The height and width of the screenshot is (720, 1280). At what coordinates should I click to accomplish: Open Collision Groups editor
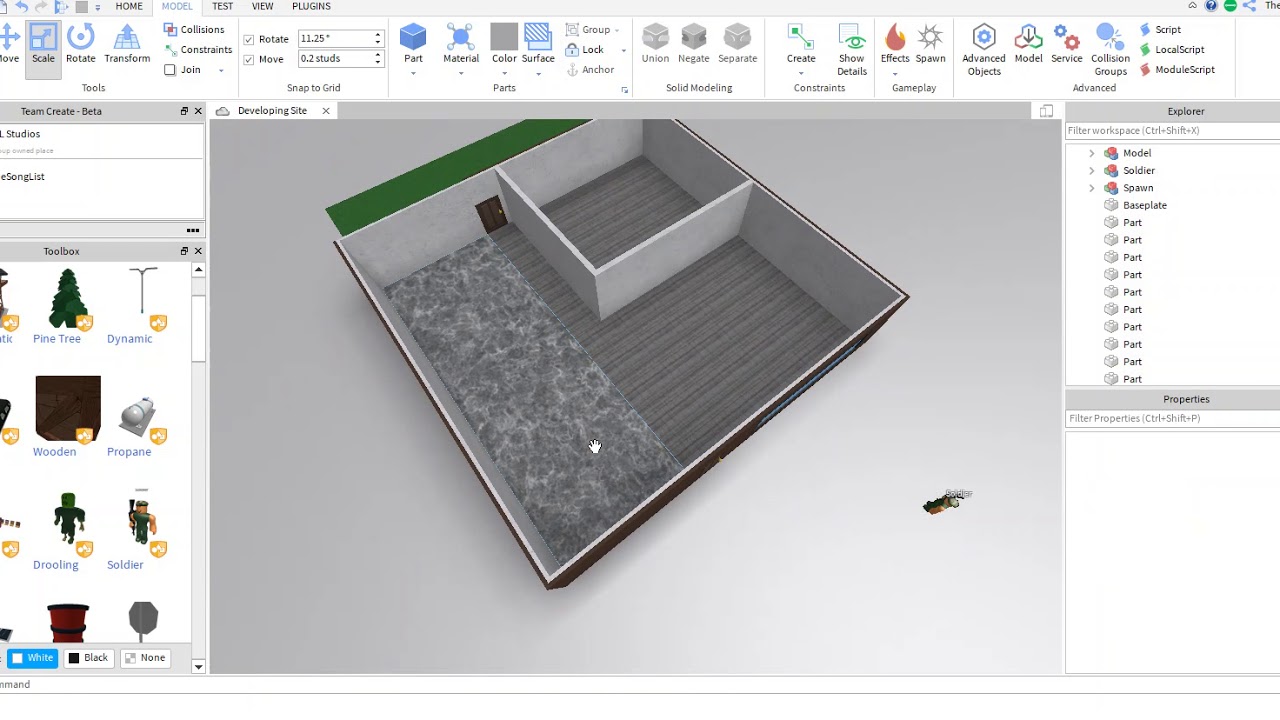(x=1110, y=50)
